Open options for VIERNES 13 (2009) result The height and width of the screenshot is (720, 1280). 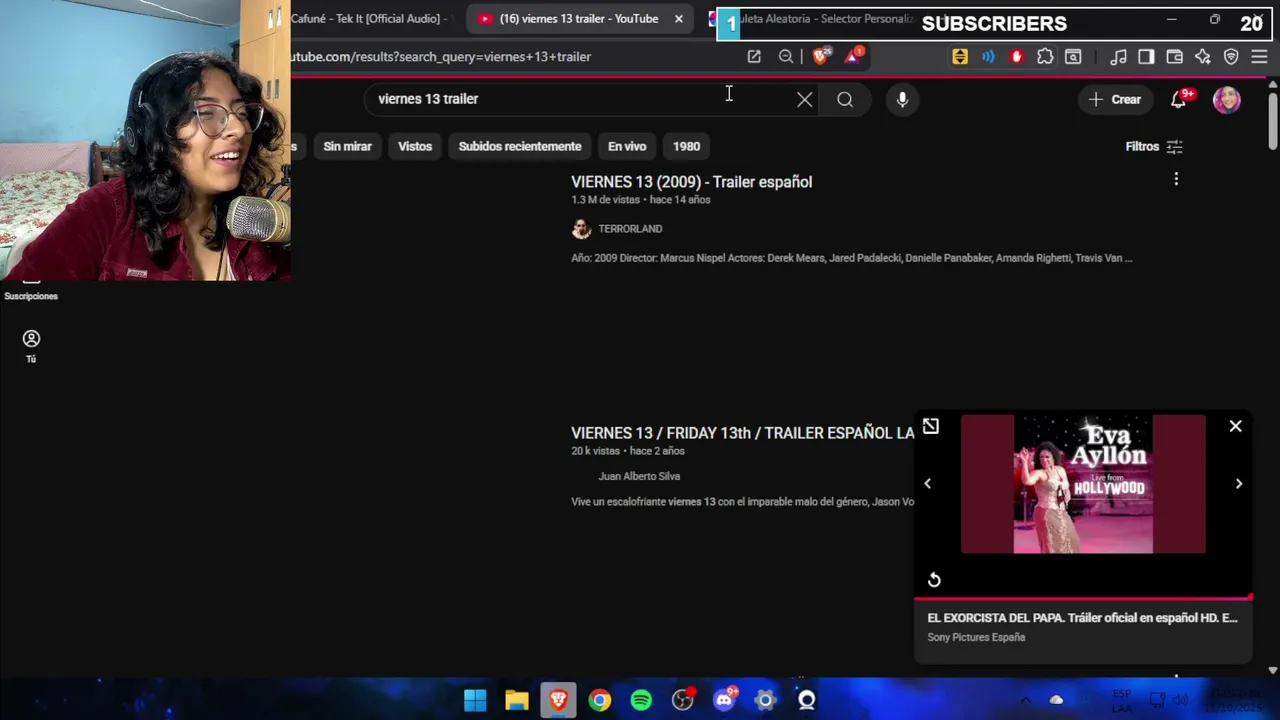coord(1176,179)
